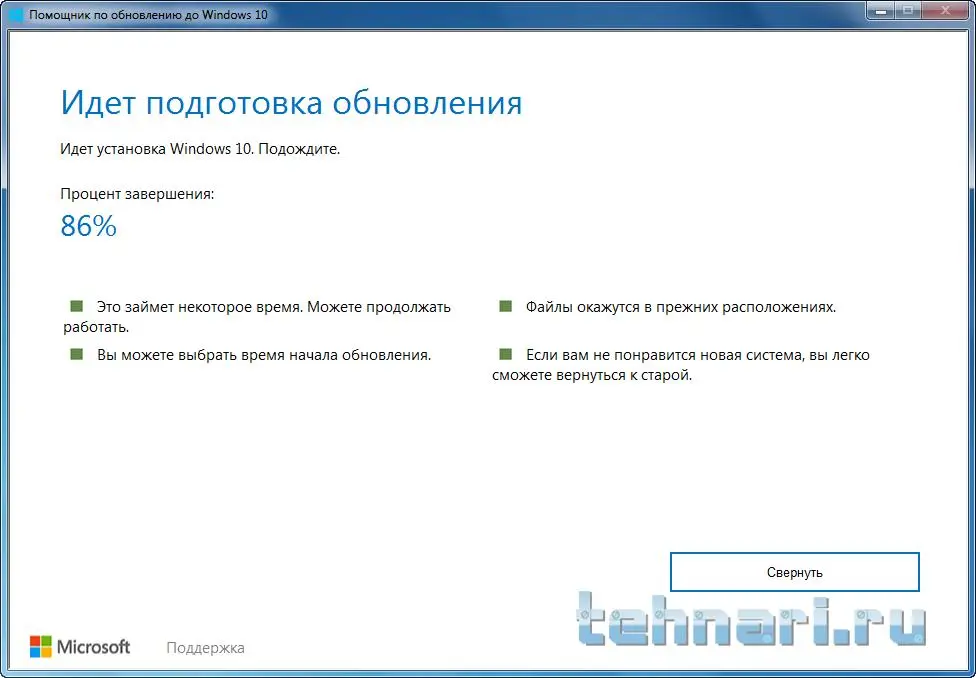Click the Microsoft logo
This screenshot has height=678, width=976.
[80, 647]
